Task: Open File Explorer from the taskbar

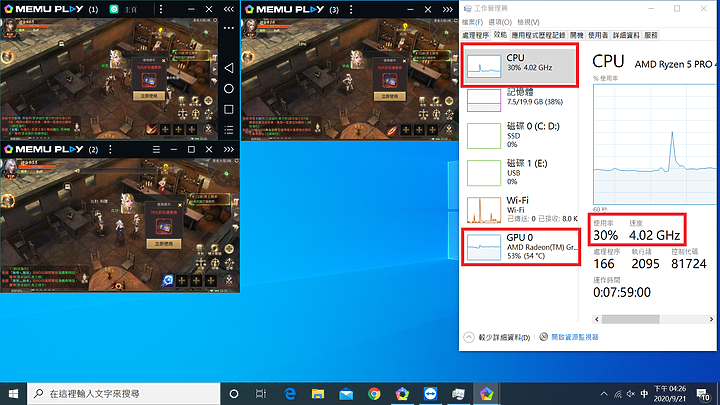Action: click(318, 394)
